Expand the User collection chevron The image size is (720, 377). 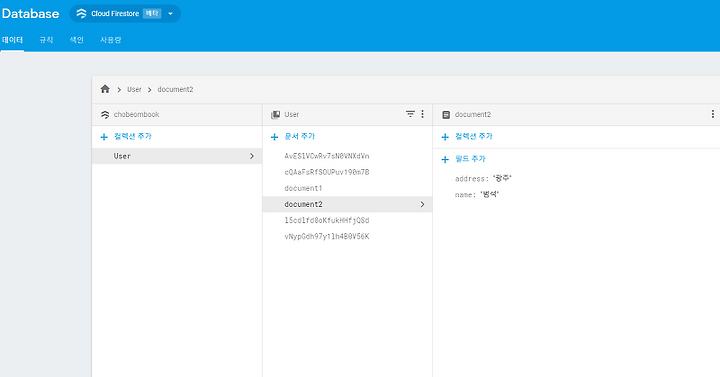(x=252, y=156)
